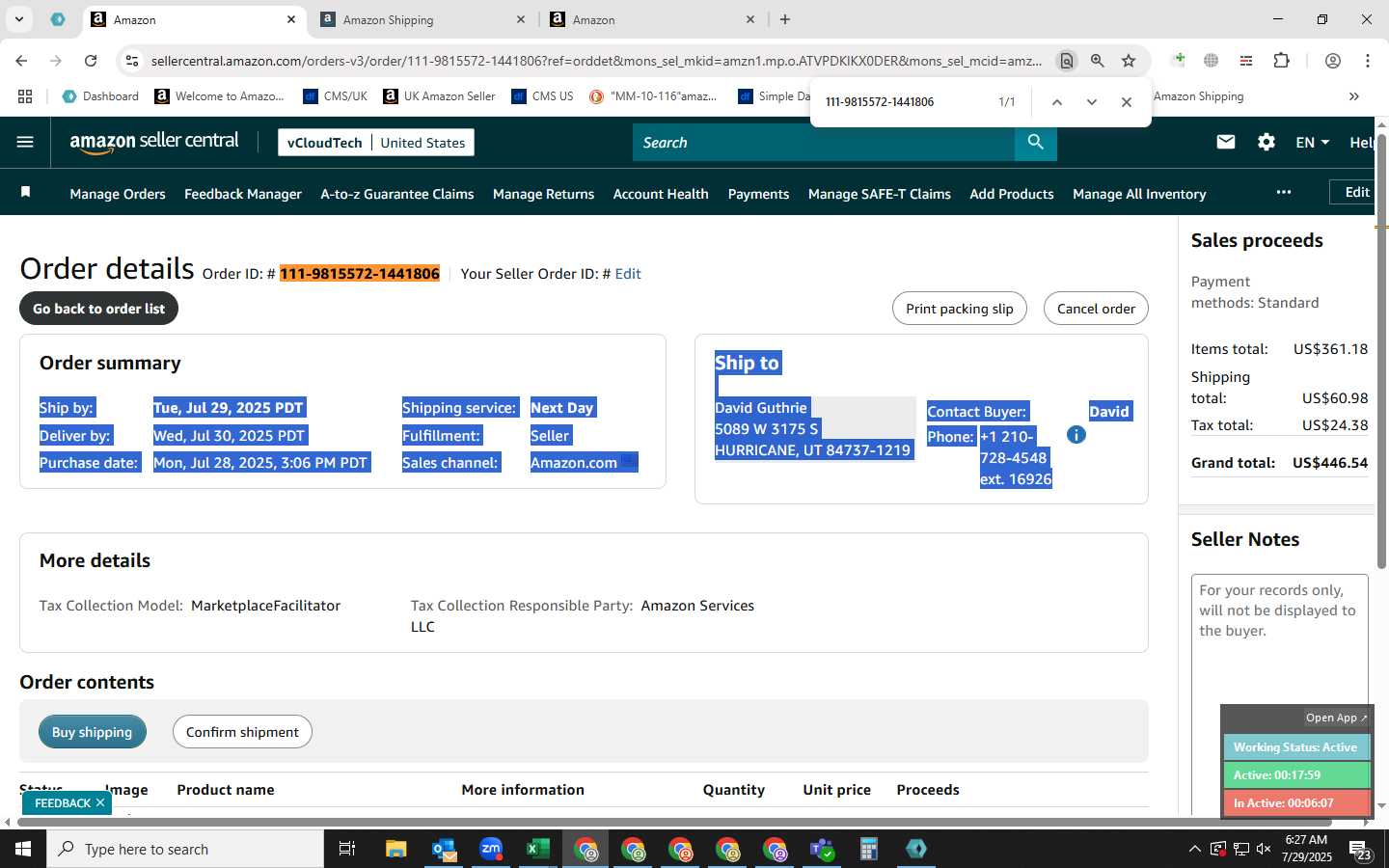
Task: Click the Amazon.com sales channel link
Action: coord(574,463)
